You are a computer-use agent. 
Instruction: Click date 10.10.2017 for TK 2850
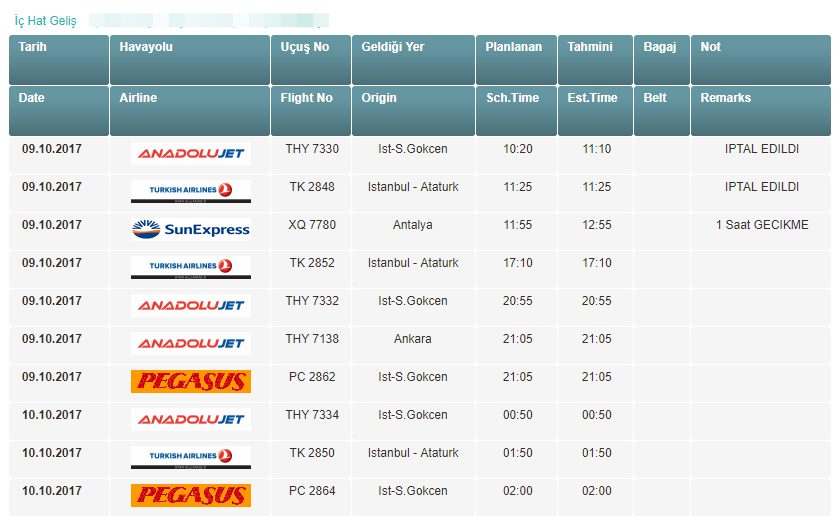(x=52, y=453)
